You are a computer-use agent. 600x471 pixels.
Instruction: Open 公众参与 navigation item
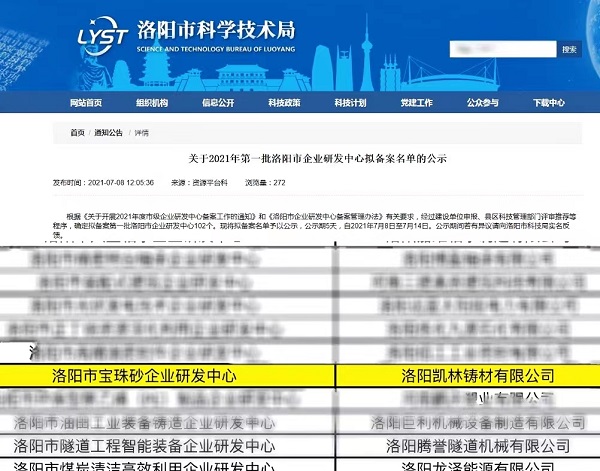483,103
